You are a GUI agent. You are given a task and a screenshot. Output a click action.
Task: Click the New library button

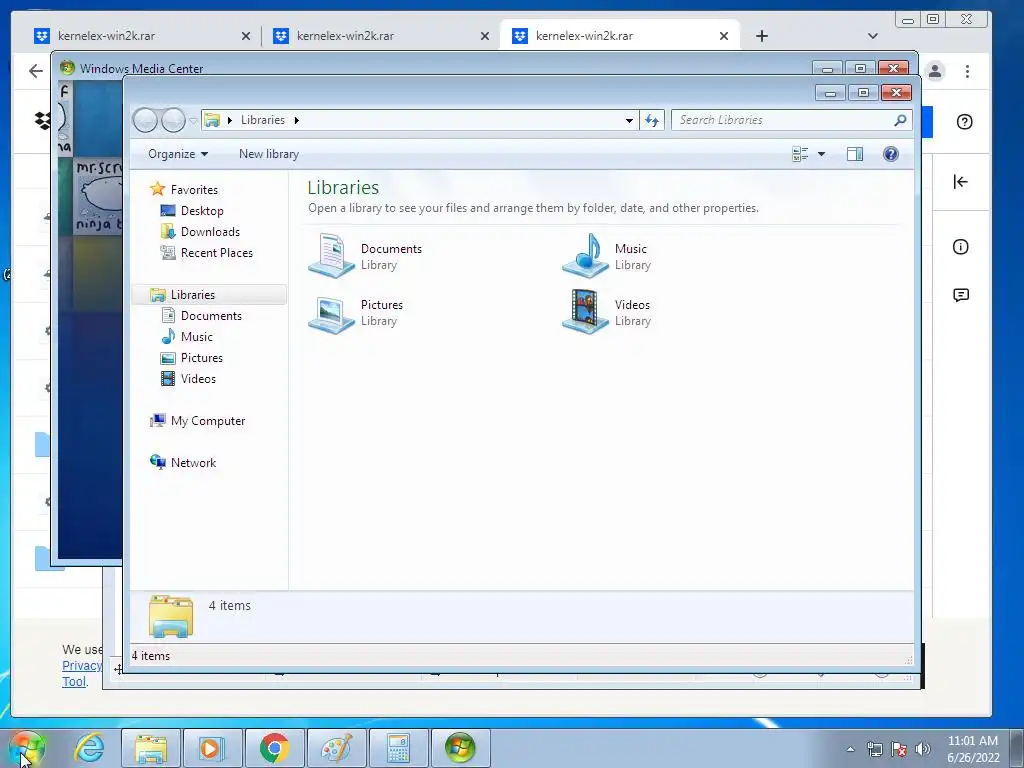click(x=269, y=154)
